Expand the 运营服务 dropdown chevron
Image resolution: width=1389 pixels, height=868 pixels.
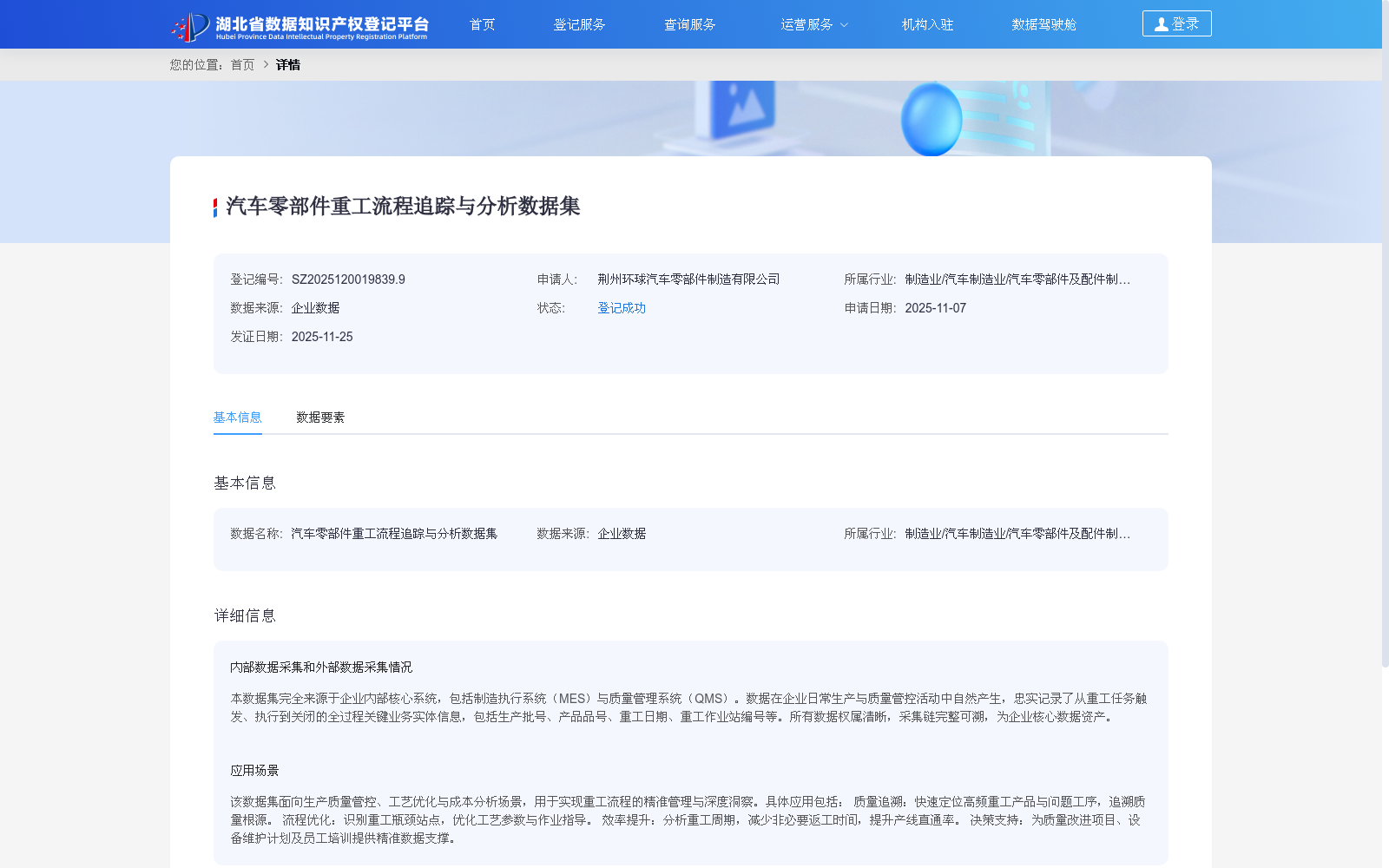[844, 25]
